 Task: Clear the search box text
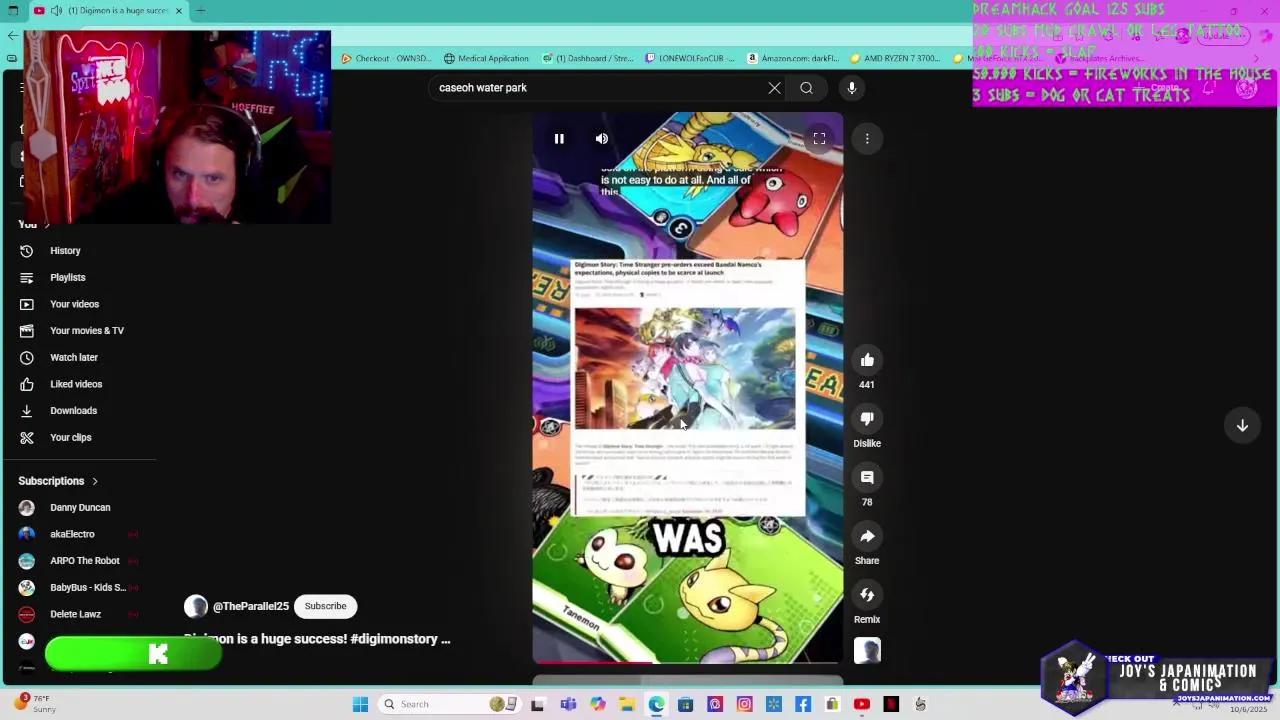(x=774, y=88)
